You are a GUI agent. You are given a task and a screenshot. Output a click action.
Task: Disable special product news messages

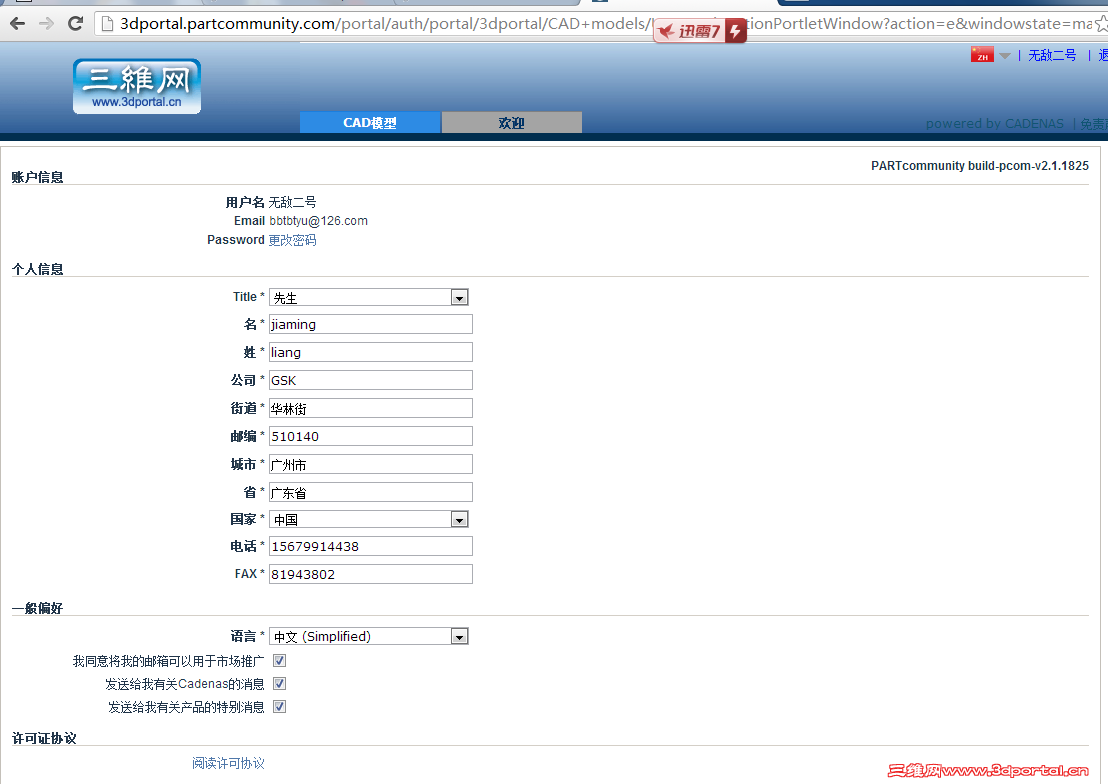[x=279, y=706]
